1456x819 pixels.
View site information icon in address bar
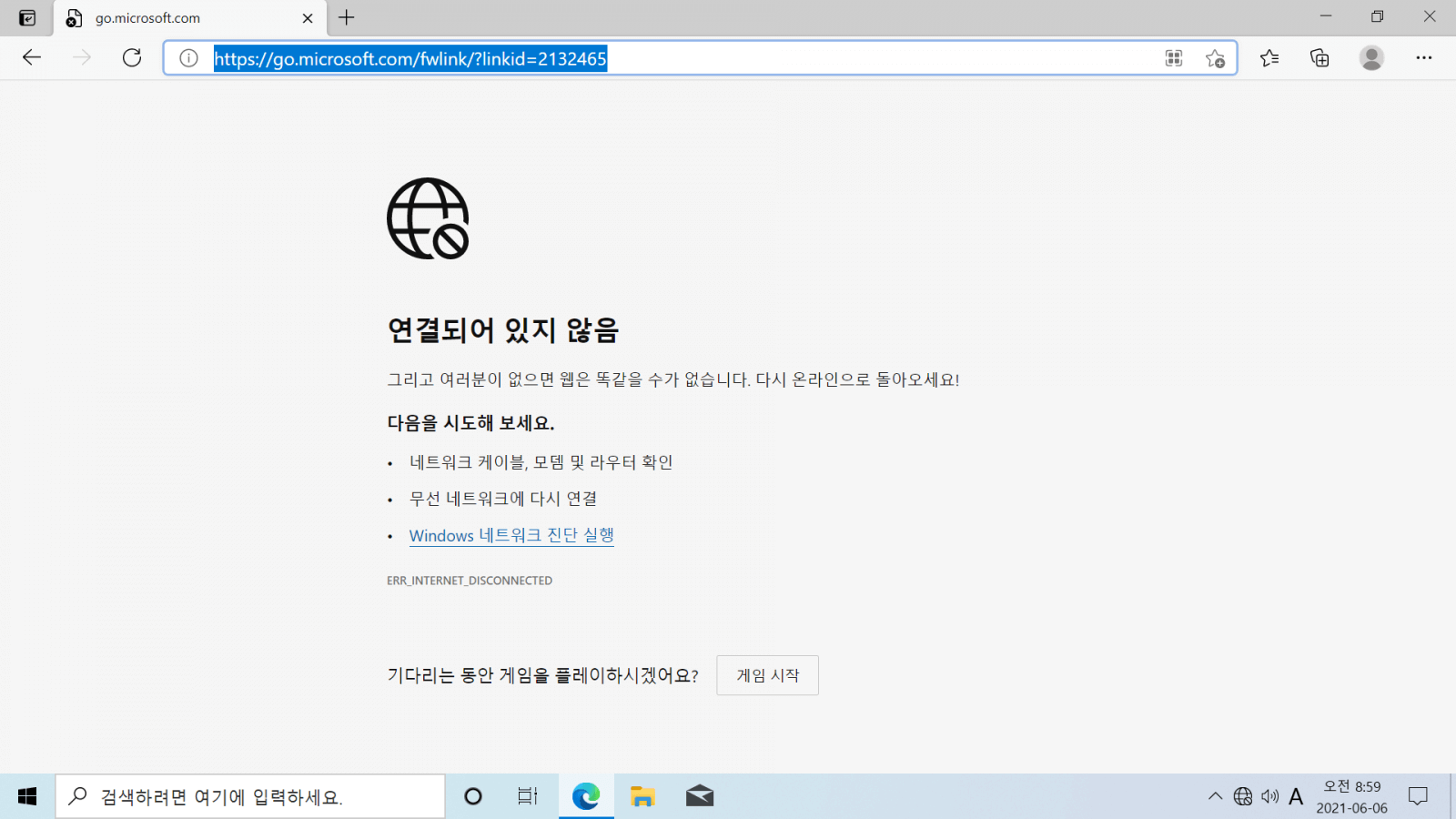point(188,58)
